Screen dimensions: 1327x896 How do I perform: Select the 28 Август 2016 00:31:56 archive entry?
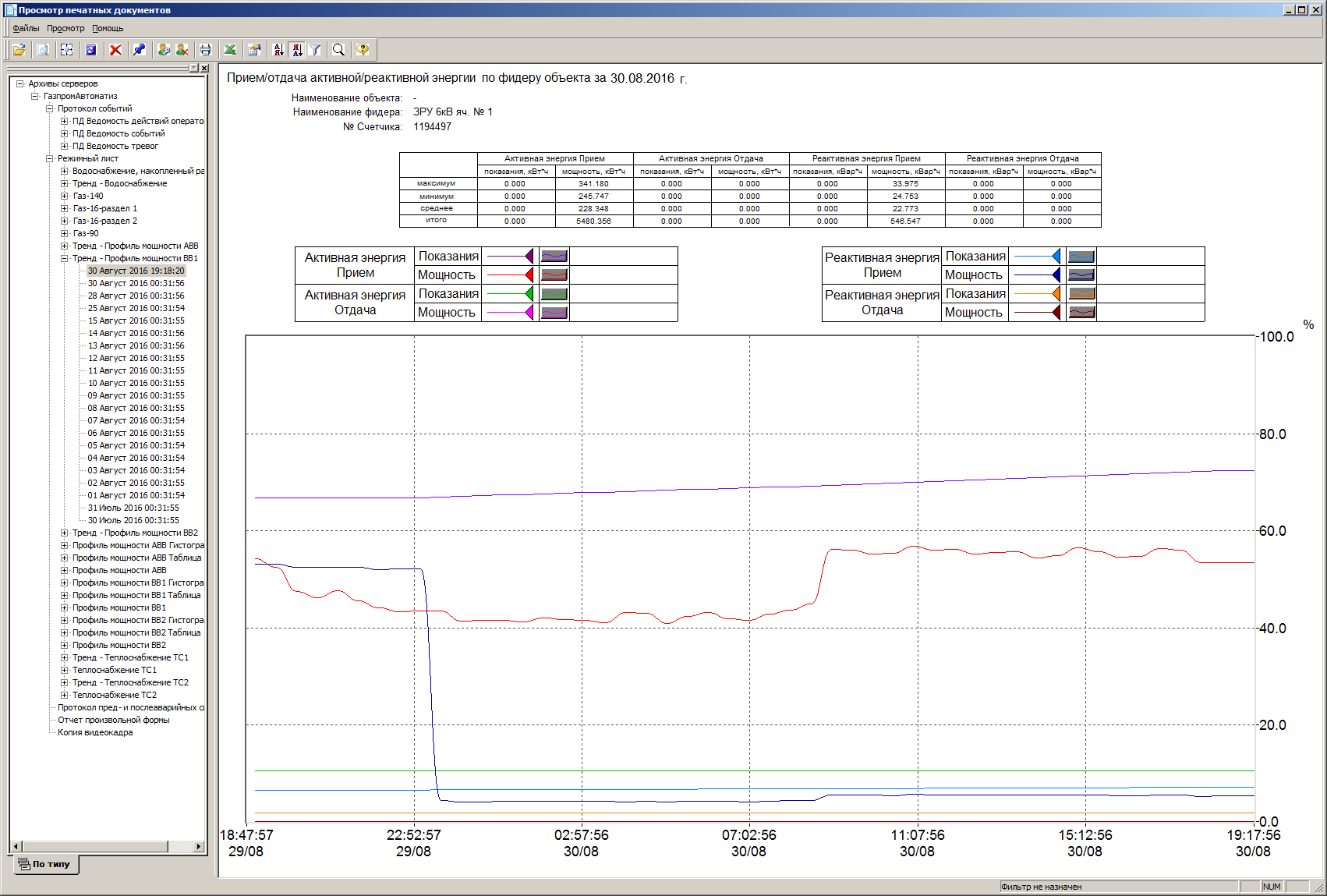[136, 296]
